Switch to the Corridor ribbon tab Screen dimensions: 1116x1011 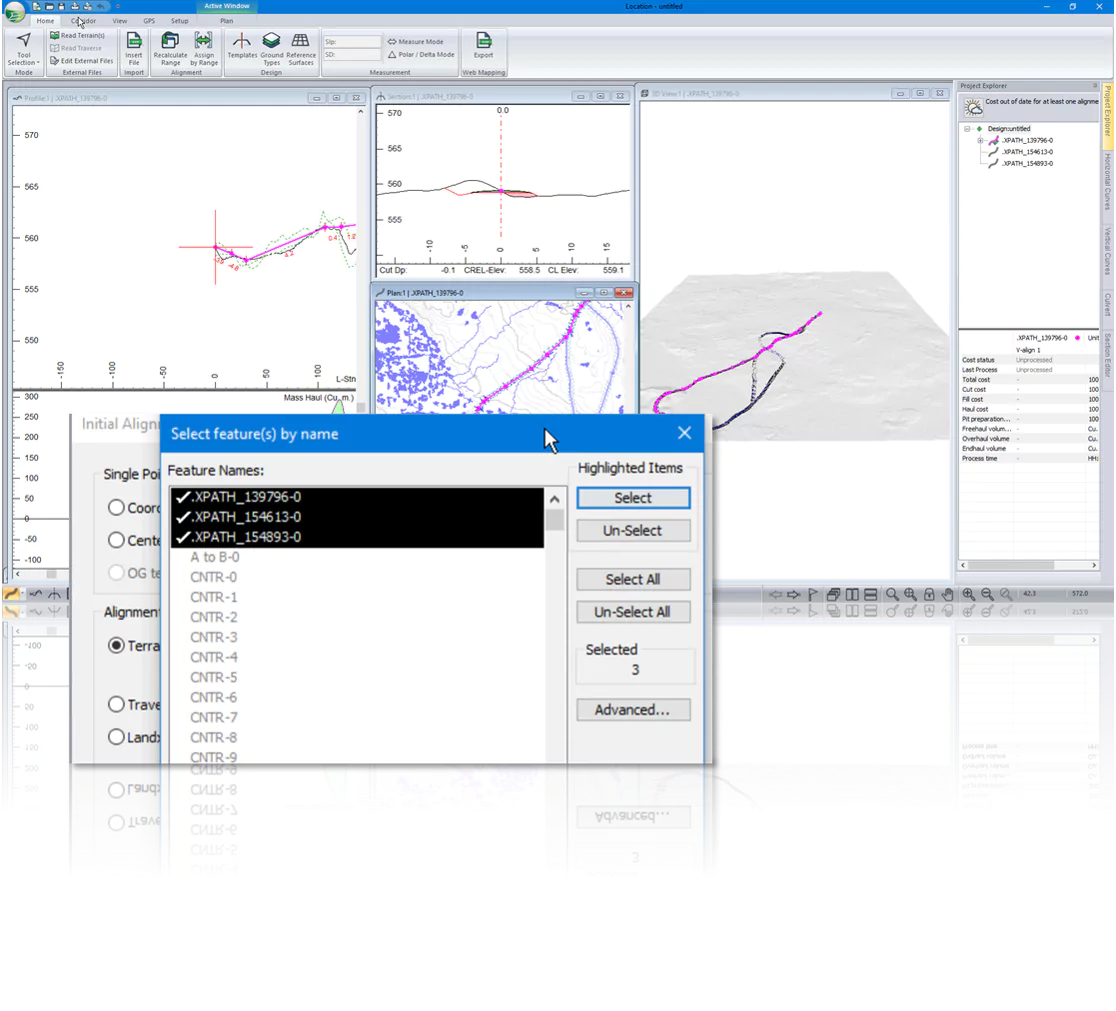(83, 21)
